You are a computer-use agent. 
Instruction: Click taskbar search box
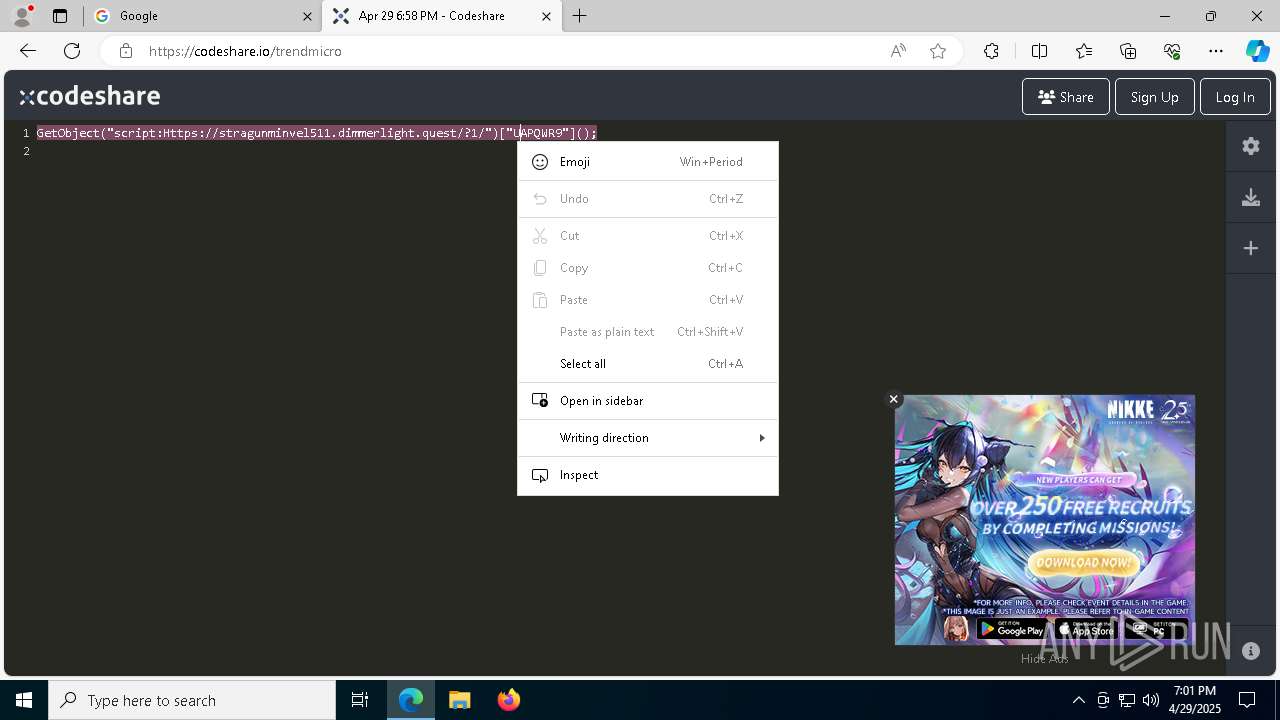pos(192,700)
